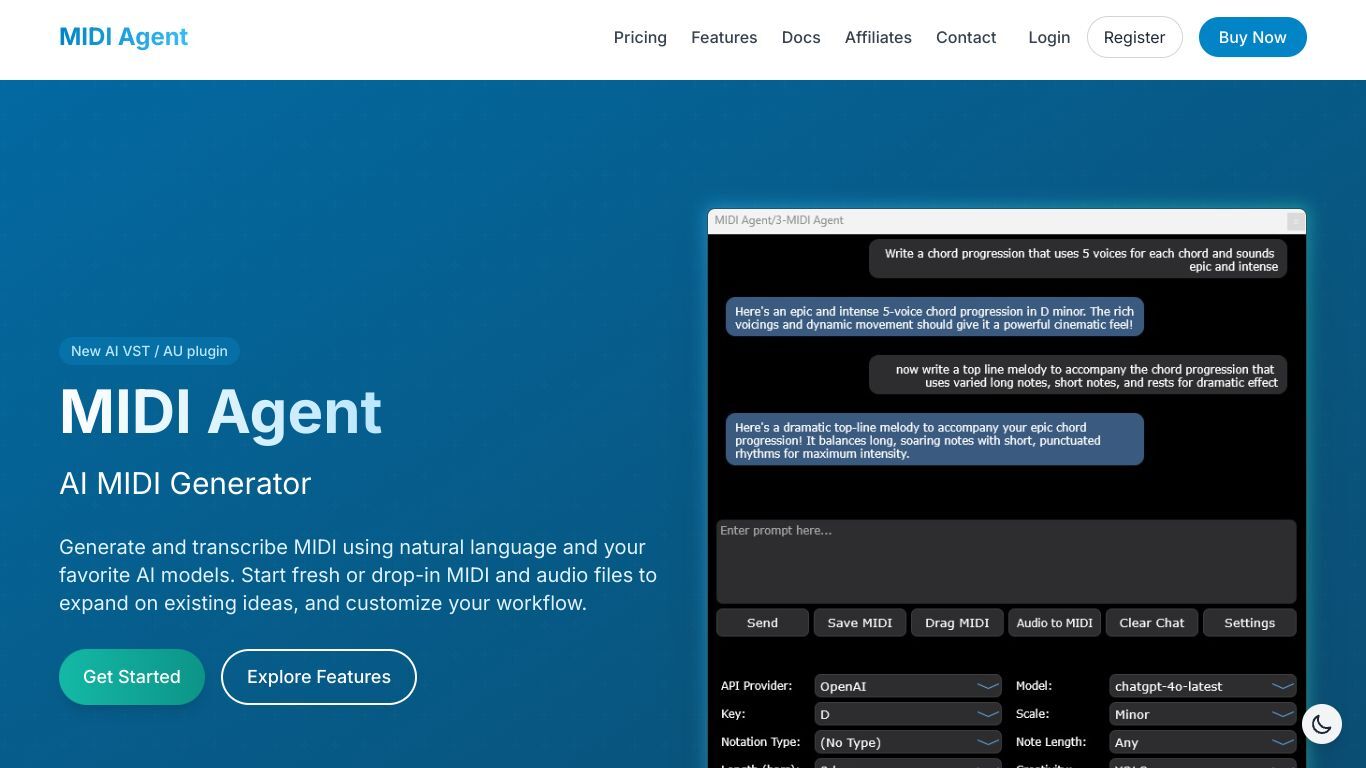Open the Note Length dropdown showing Any
Image resolution: width=1366 pixels, height=768 pixels.
pos(1203,742)
